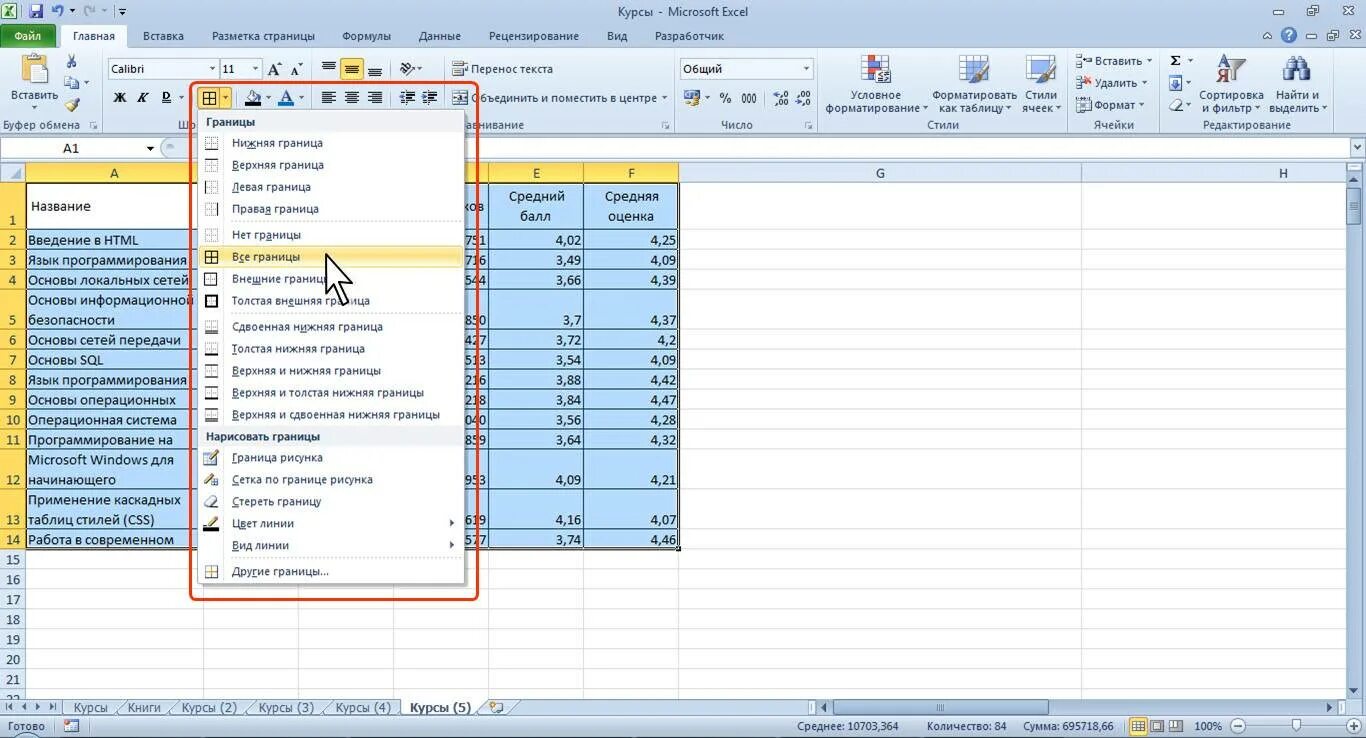1366x738 pixels.
Task: Open Excel Help question mark
Action: (1291, 36)
